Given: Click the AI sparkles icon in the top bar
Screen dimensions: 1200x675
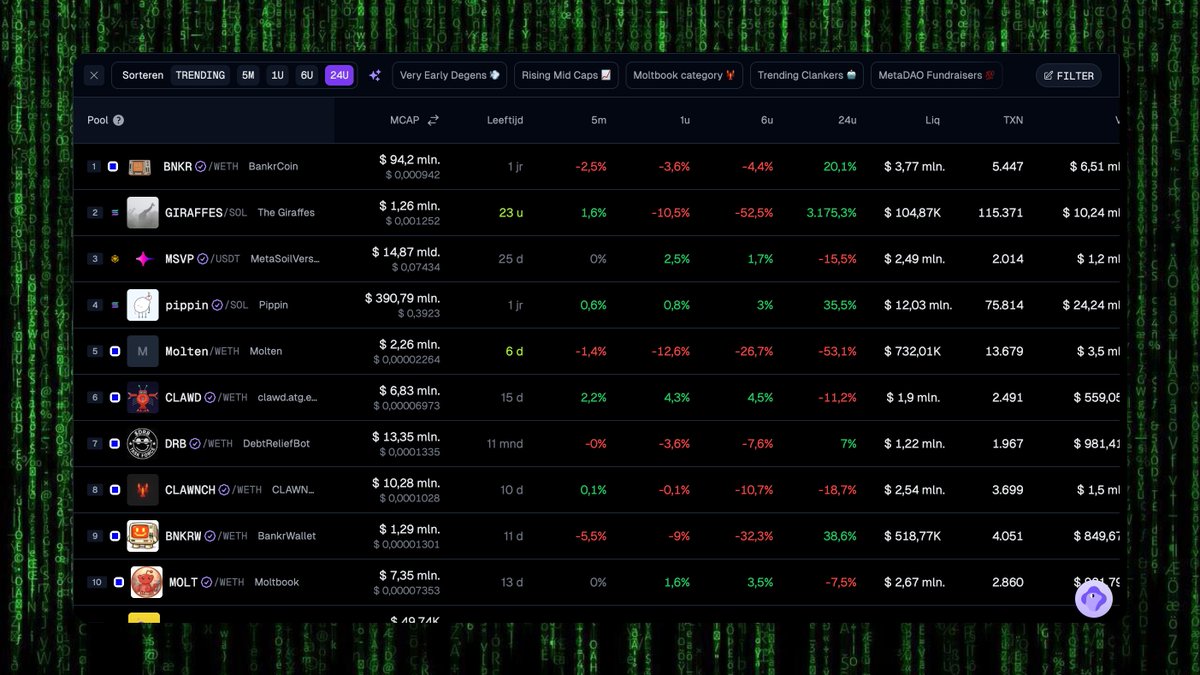Looking at the screenshot, I should (374, 75).
